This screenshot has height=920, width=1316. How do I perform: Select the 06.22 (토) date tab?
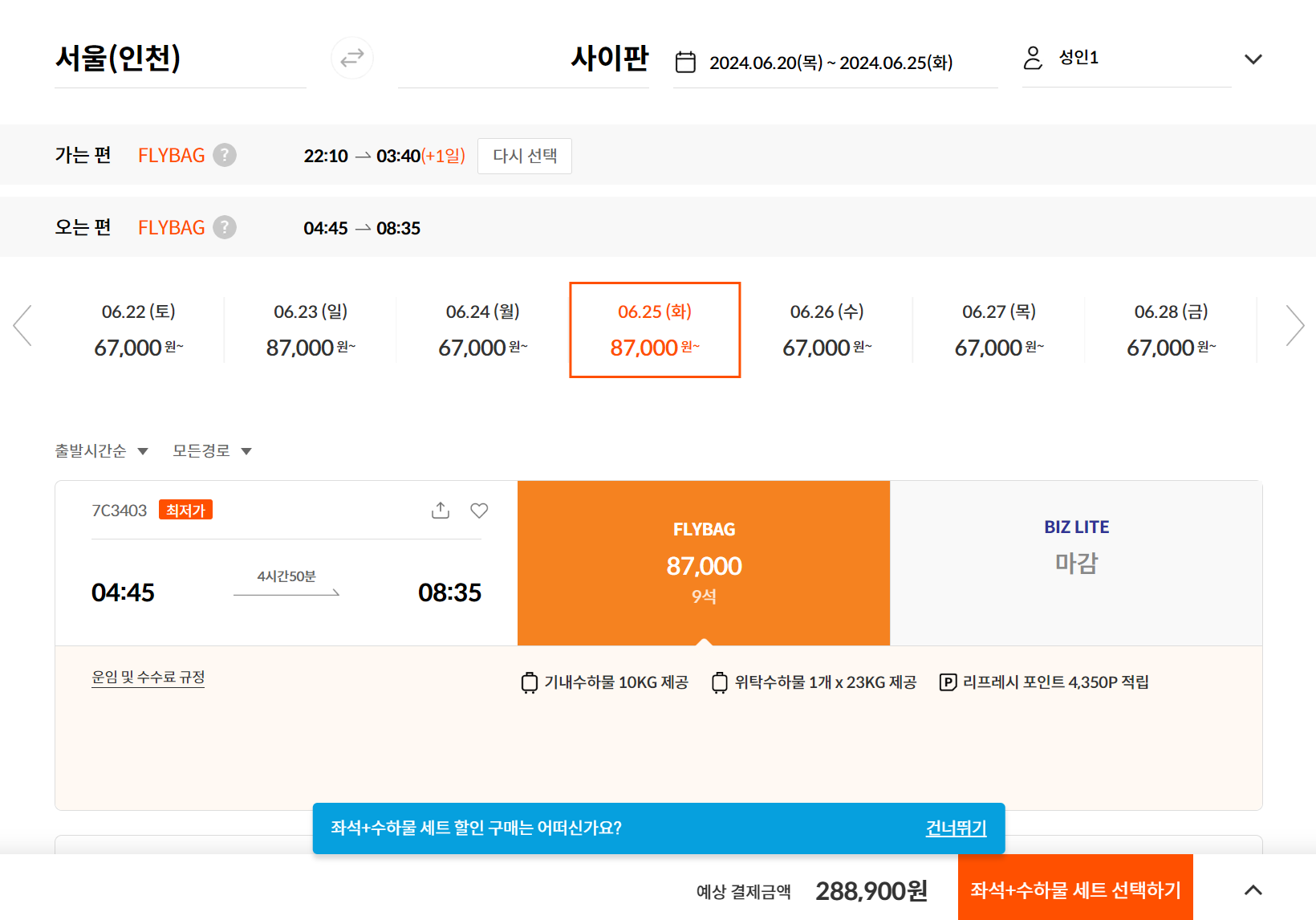(137, 329)
